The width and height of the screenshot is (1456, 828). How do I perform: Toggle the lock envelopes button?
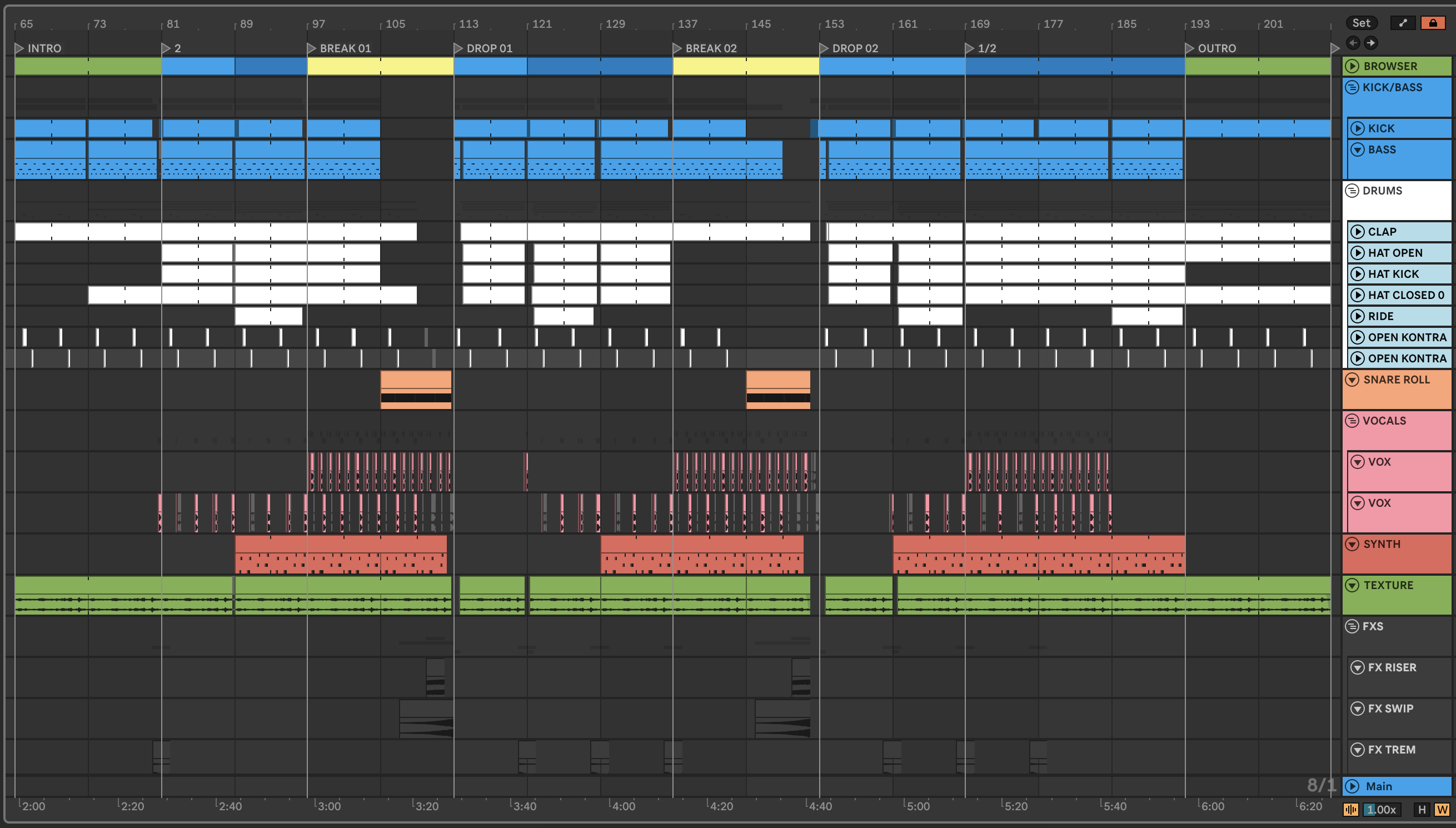[x=1433, y=23]
